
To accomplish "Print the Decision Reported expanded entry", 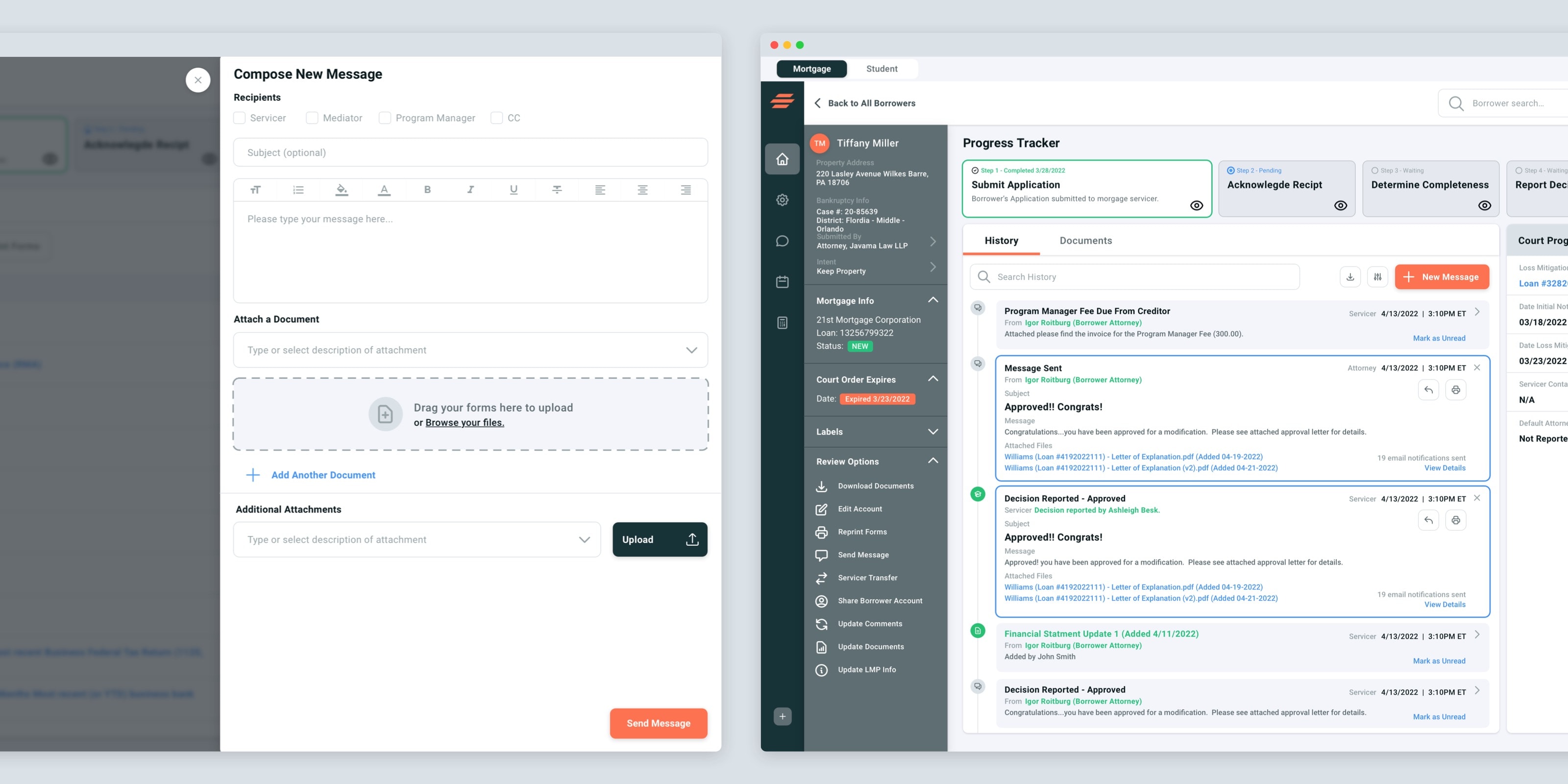I will click(1456, 520).
